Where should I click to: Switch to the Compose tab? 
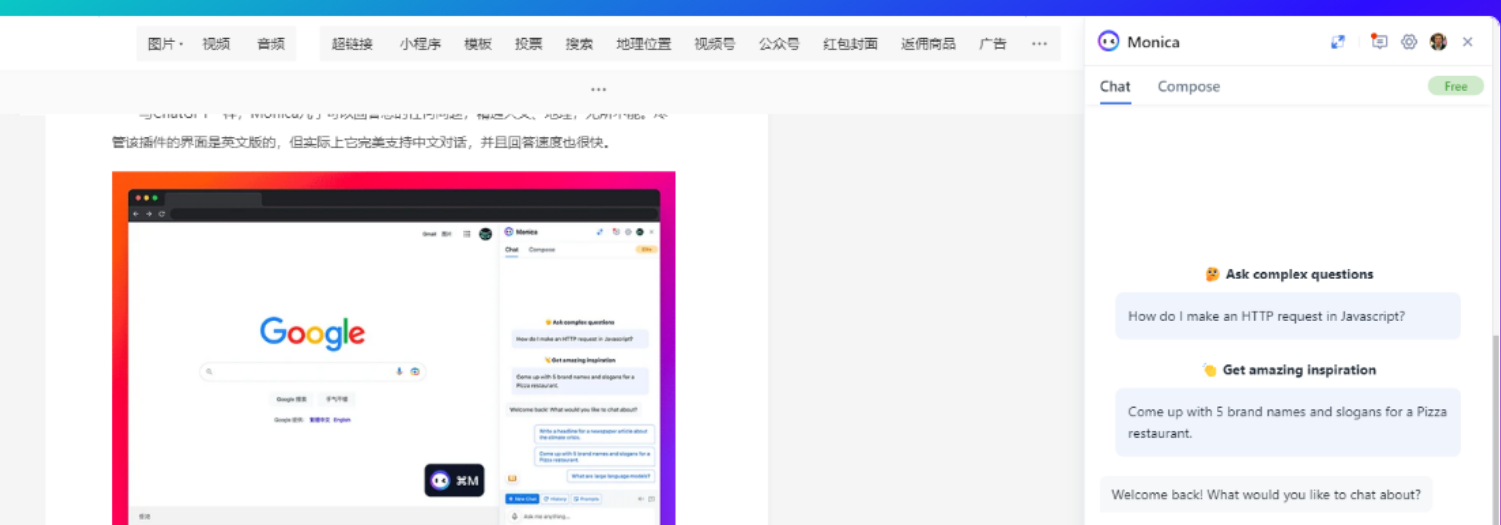pyautogui.click(x=1188, y=86)
